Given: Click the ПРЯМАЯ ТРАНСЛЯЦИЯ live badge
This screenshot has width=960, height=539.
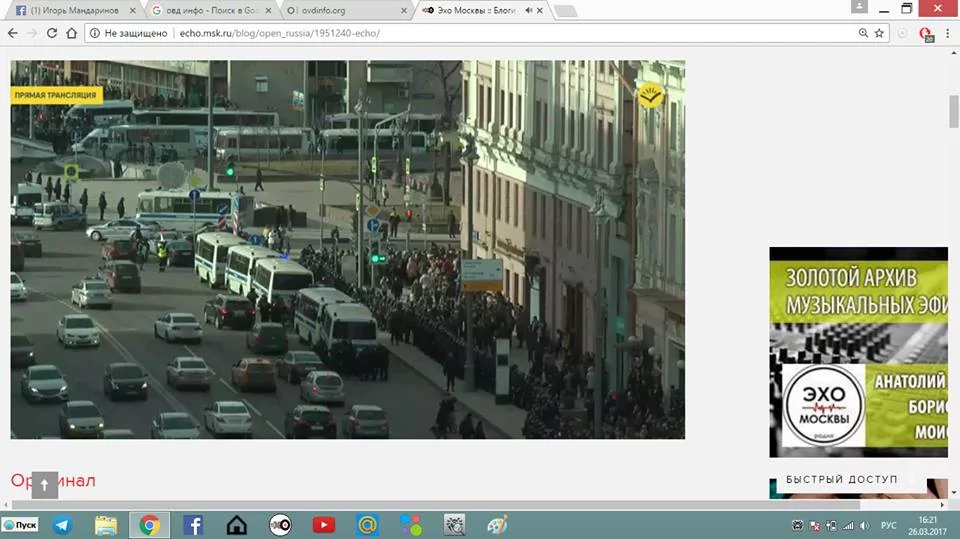Looking at the screenshot, I should (56, 95).
